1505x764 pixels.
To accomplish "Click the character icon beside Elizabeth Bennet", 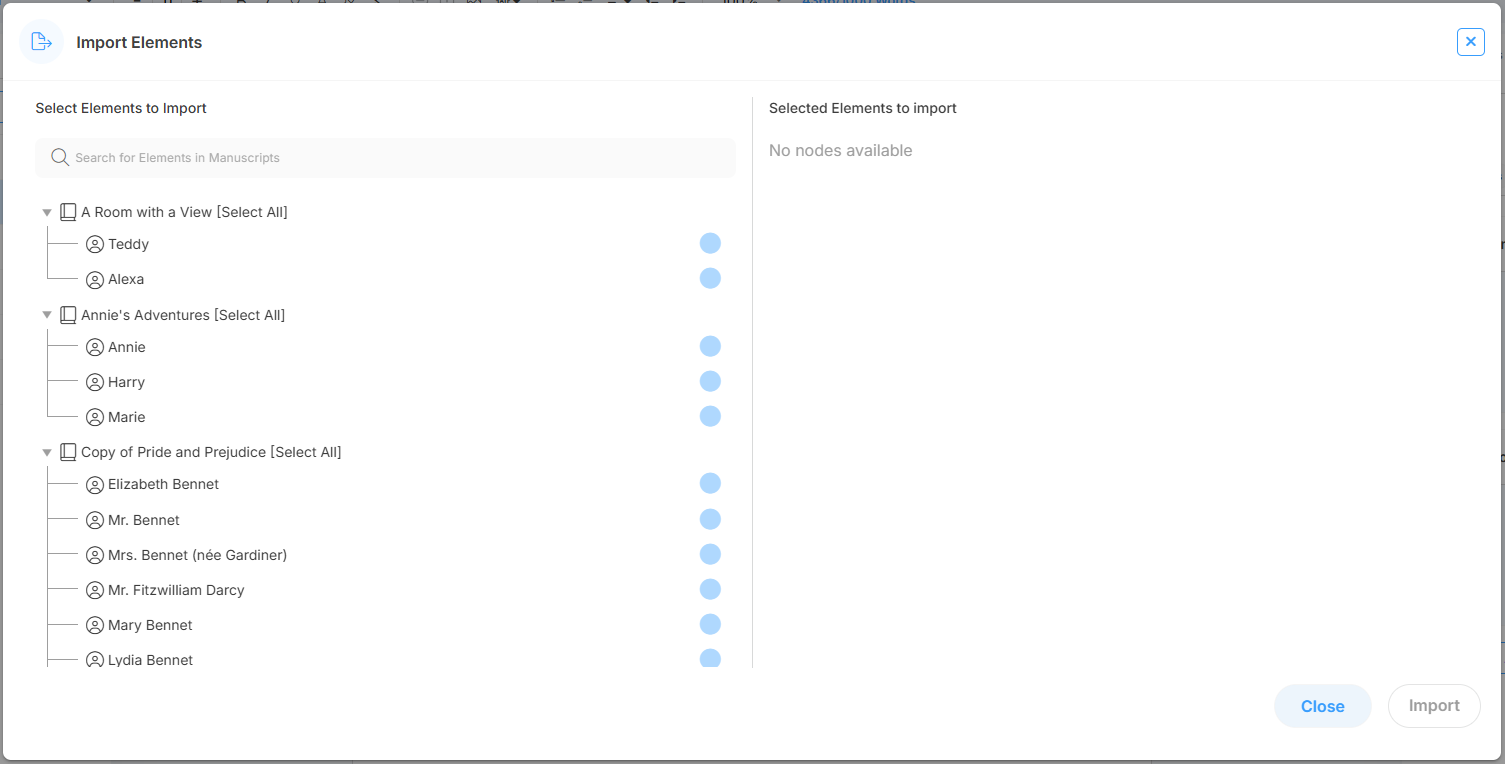I will 95,485.
